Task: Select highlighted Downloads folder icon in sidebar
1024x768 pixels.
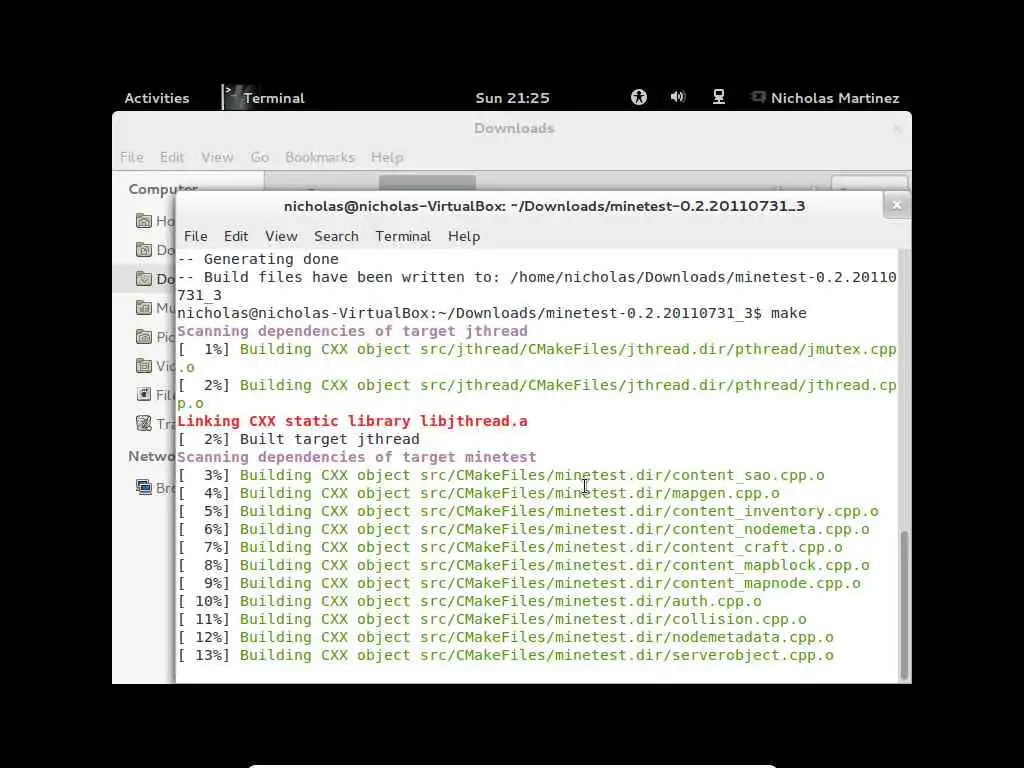Action: click(144, 279)
